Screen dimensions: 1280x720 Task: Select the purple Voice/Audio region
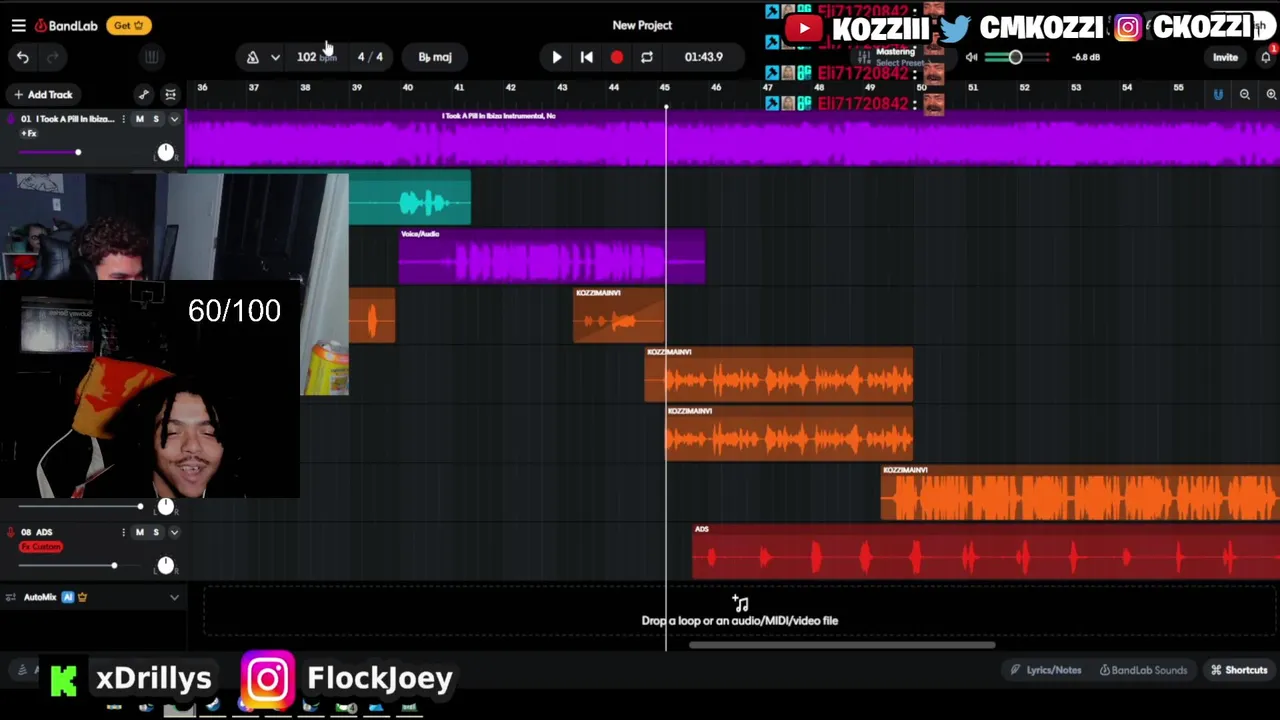pyautogui.click(x=551, y=257)
